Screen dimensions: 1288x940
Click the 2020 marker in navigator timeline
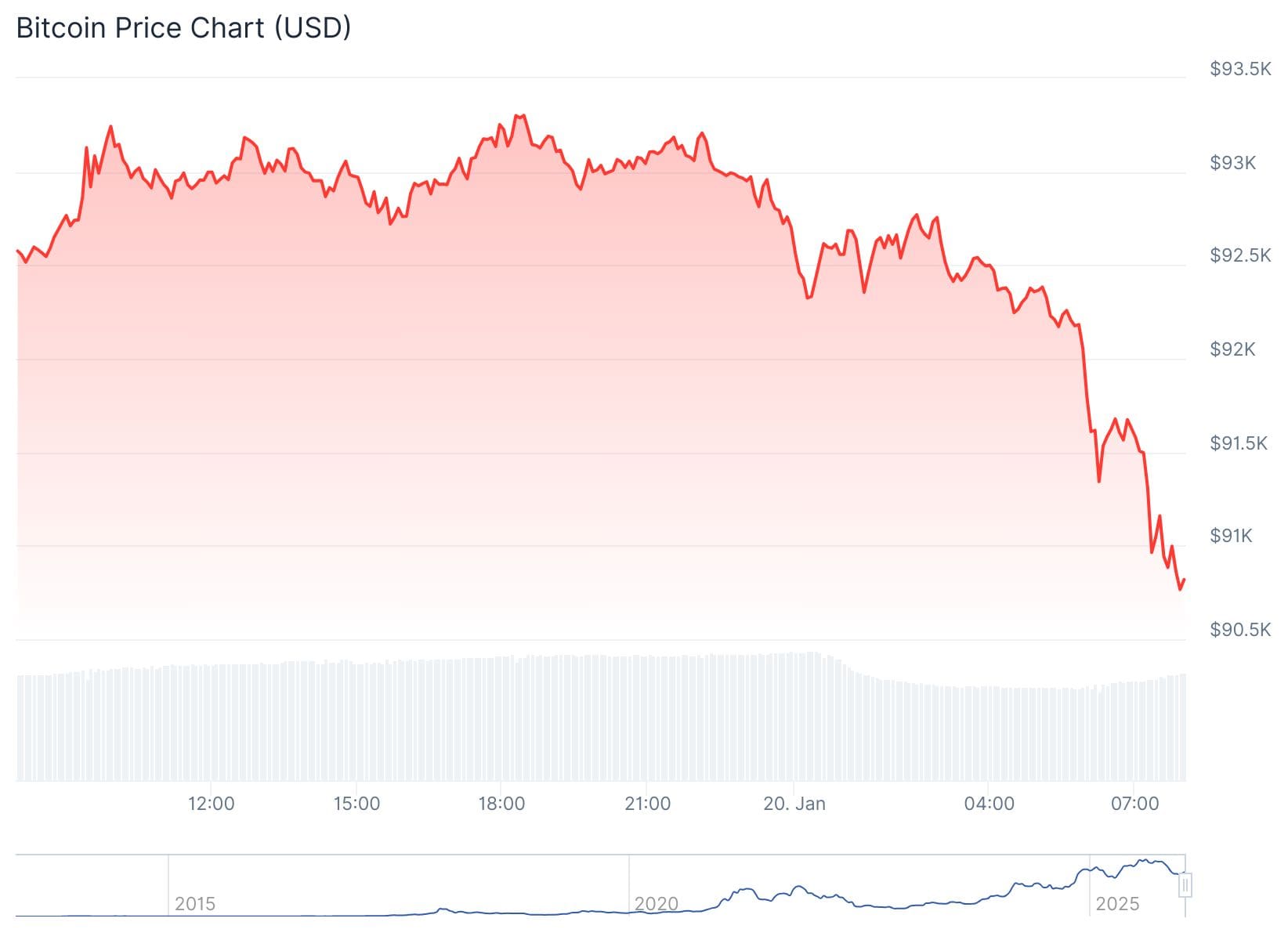tap(656, 904)
